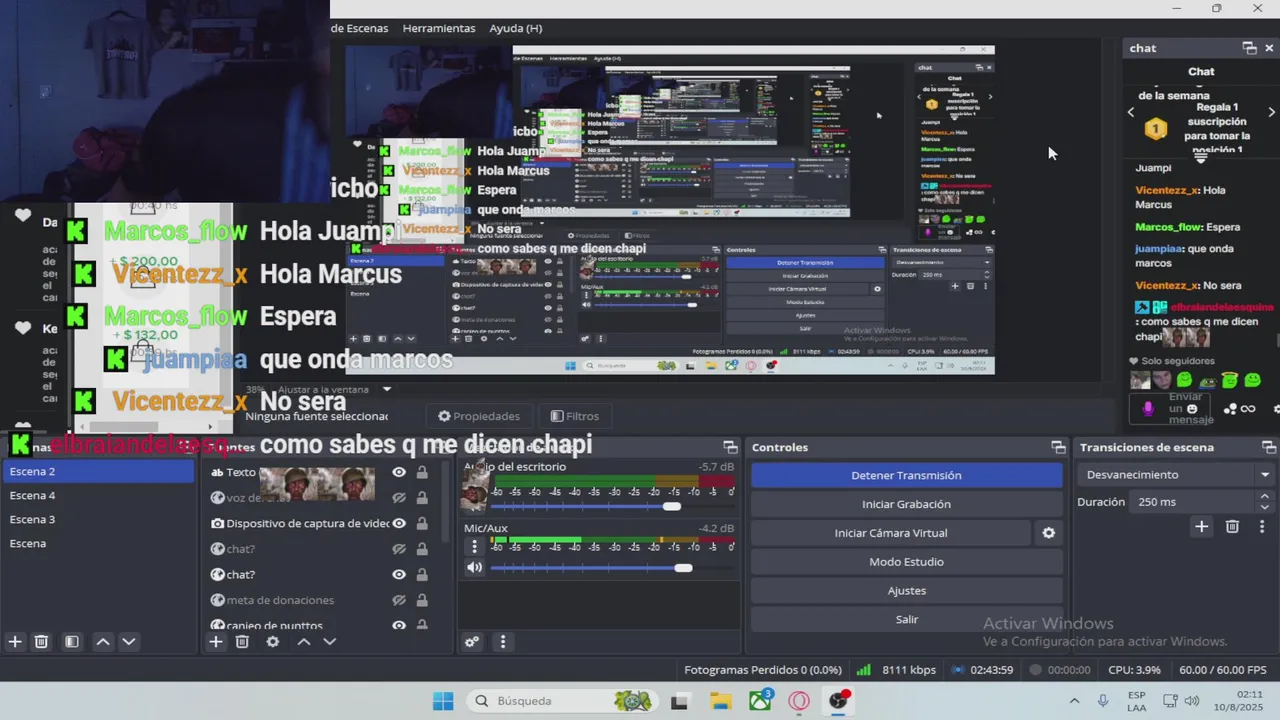Select the scene named Escena
1280x720 pixels.
point(98,544)
